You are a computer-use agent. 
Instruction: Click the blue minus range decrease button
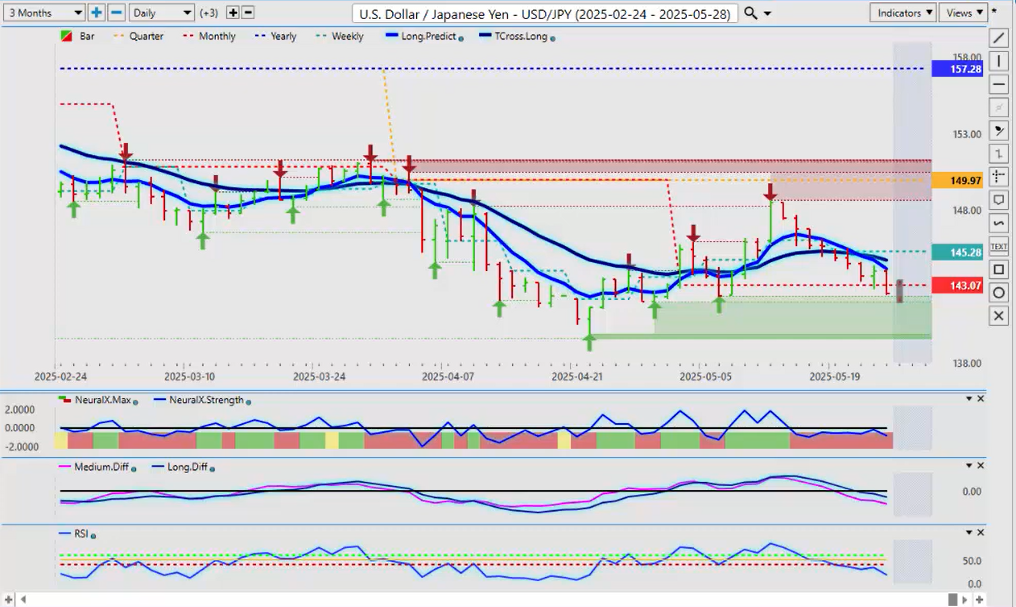pyautogui.click(x=116, y=13)
